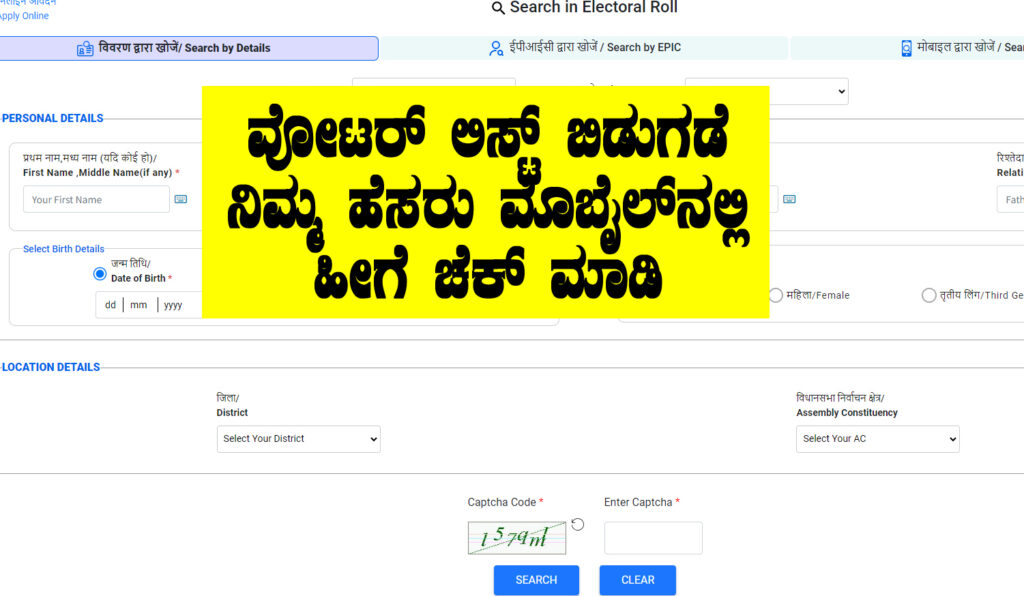The image size is (1024, 596).
Task: Refresh the captcha code
Action: pyautogui.click(x=578, y=525)
